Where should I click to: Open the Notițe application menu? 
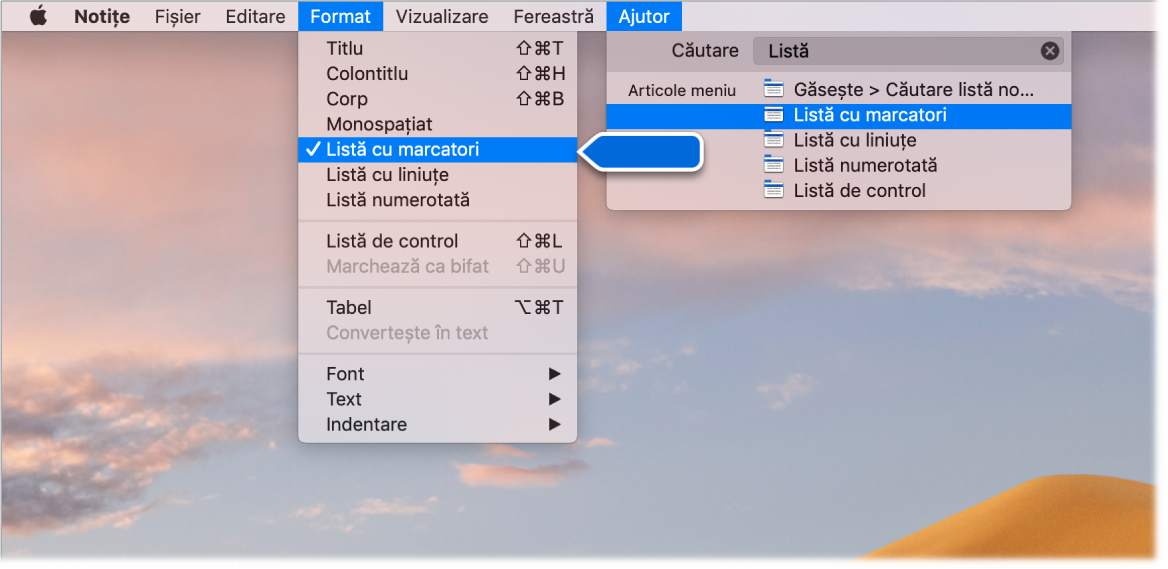pos(102,16)
